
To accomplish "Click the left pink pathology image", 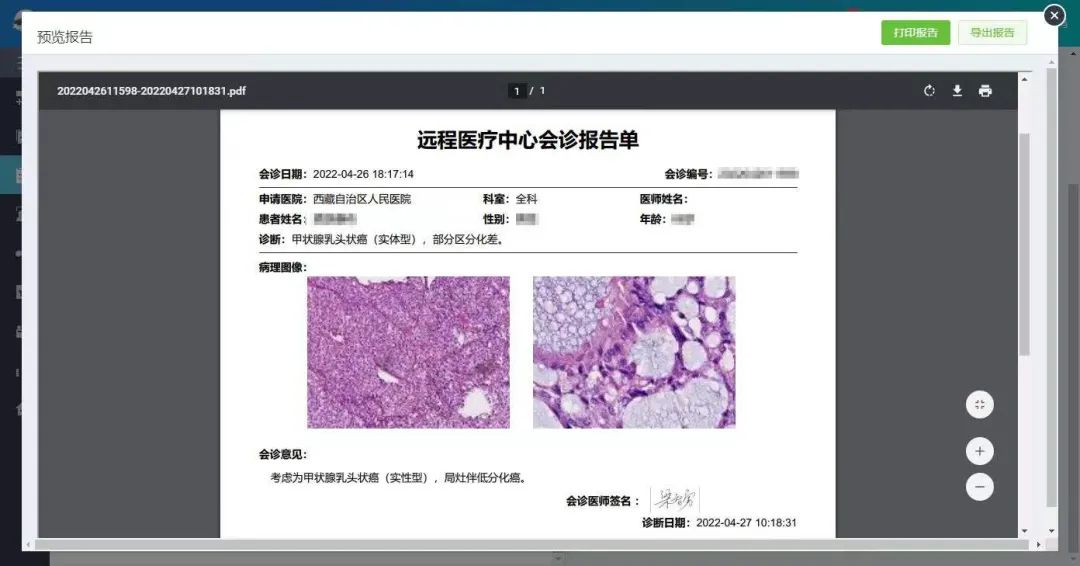I will point(408,352).
